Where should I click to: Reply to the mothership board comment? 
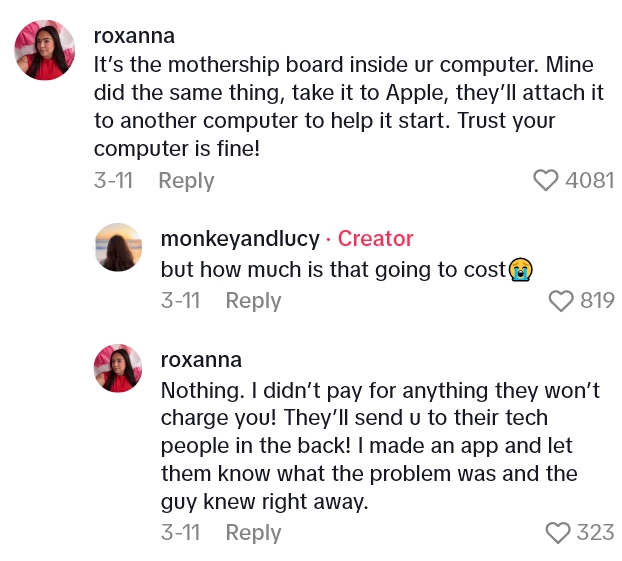click(186, 181)
